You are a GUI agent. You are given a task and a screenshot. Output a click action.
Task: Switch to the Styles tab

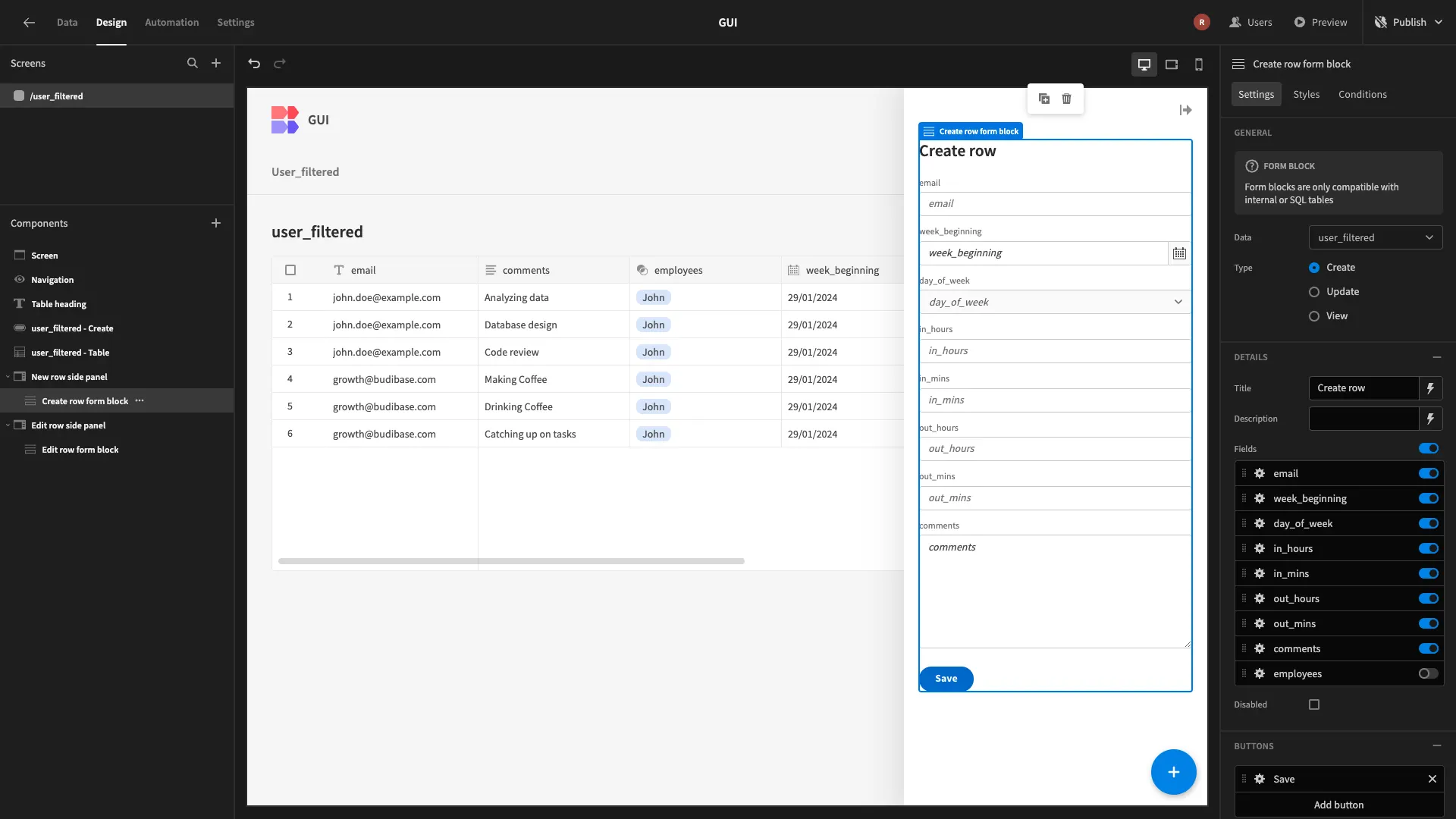[x=1307, y=94]
